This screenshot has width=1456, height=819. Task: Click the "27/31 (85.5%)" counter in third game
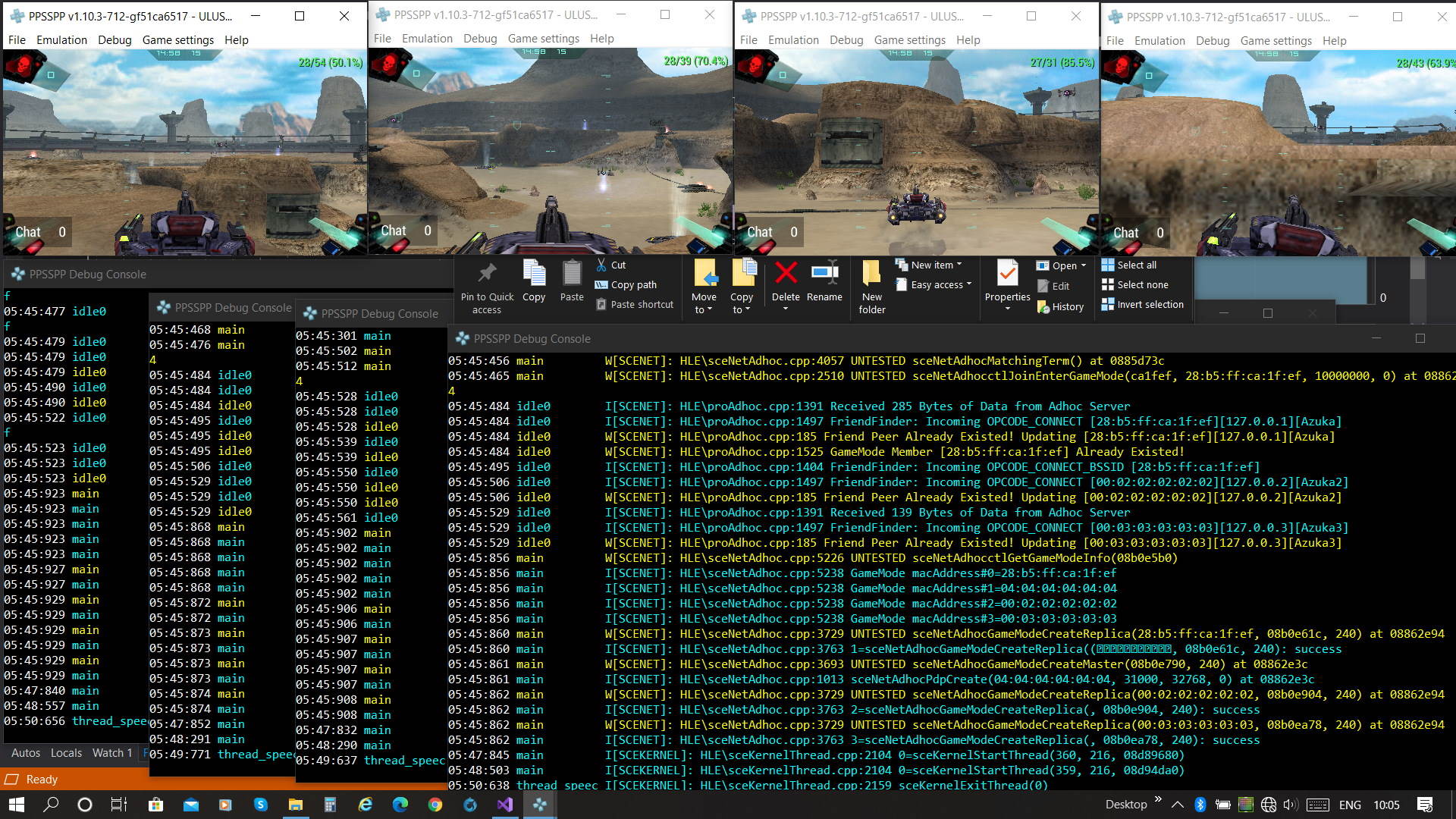click(1062, 62)
